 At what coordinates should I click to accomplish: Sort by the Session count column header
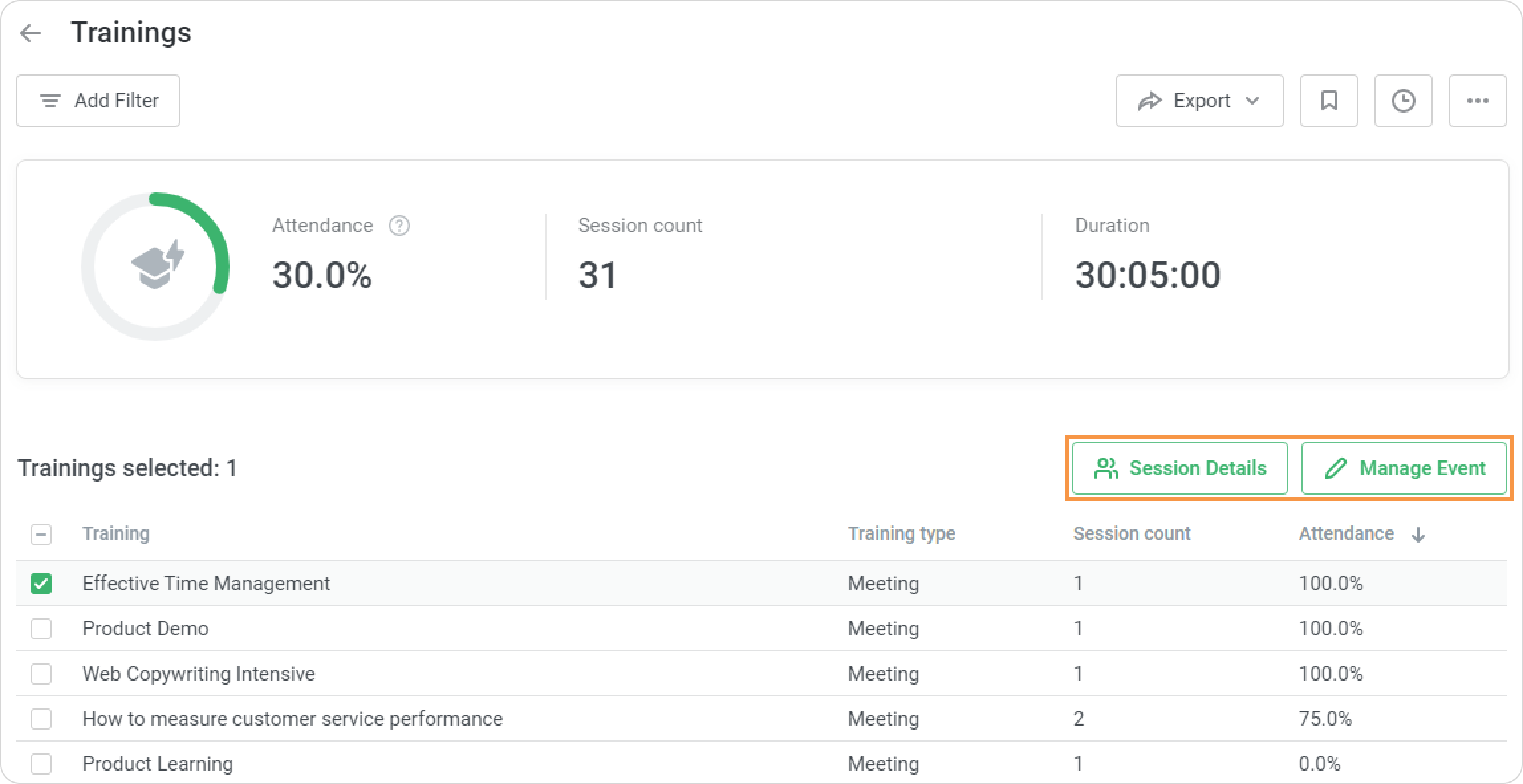[1132, 534]
